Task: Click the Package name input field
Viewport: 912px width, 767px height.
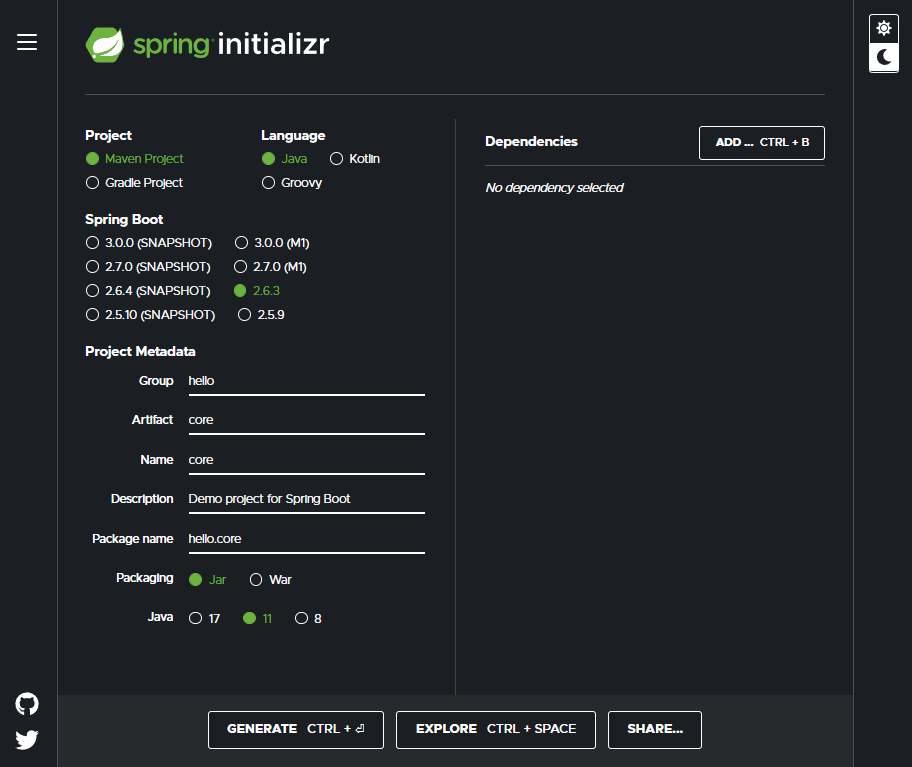Action: [307, 540]
